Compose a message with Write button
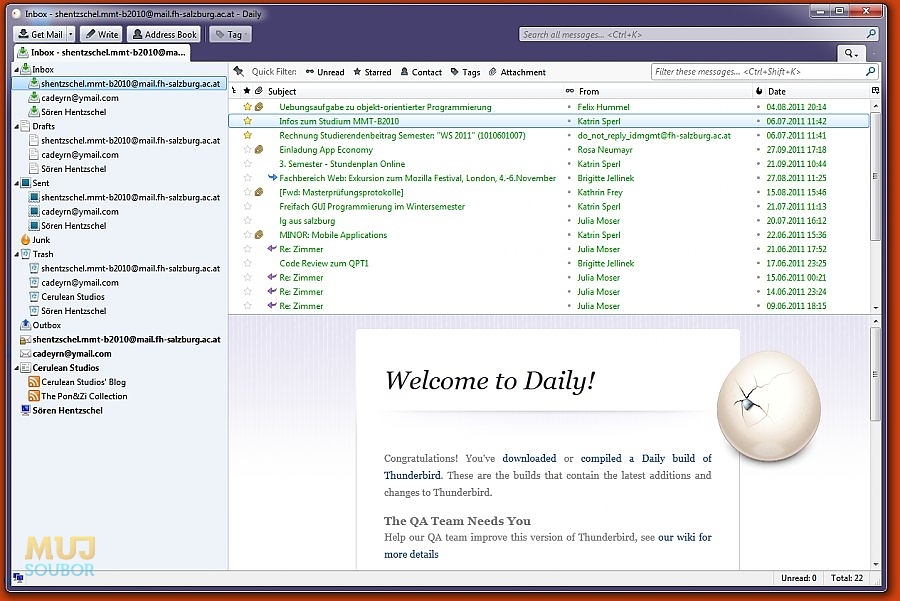Viewport: 900px width, 601px height. (102, 34)
